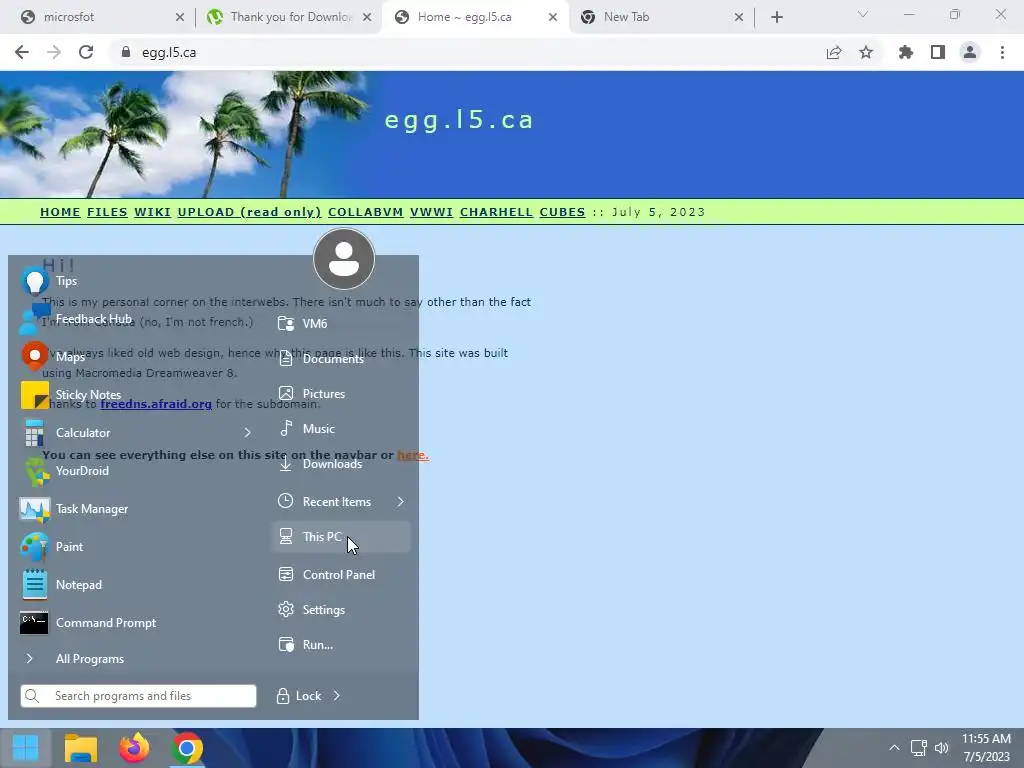Open Chrome profile menu
1024x768 pixels.
click(x=970, y=52)
